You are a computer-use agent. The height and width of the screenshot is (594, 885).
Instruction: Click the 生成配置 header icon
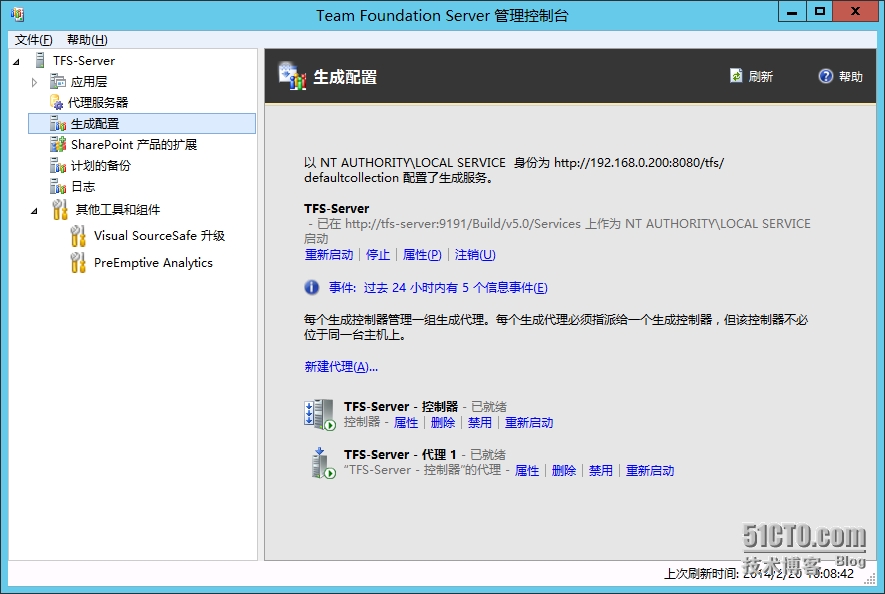292,76
